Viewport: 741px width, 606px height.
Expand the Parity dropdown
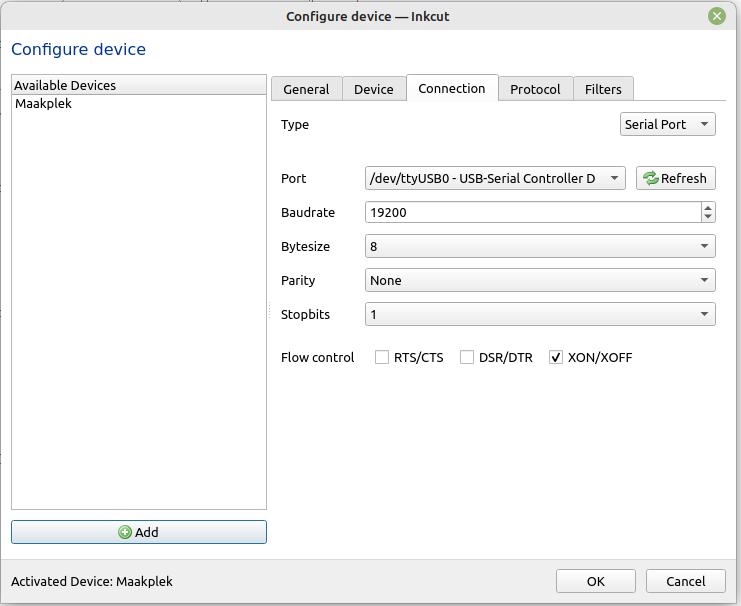[540, 280]
